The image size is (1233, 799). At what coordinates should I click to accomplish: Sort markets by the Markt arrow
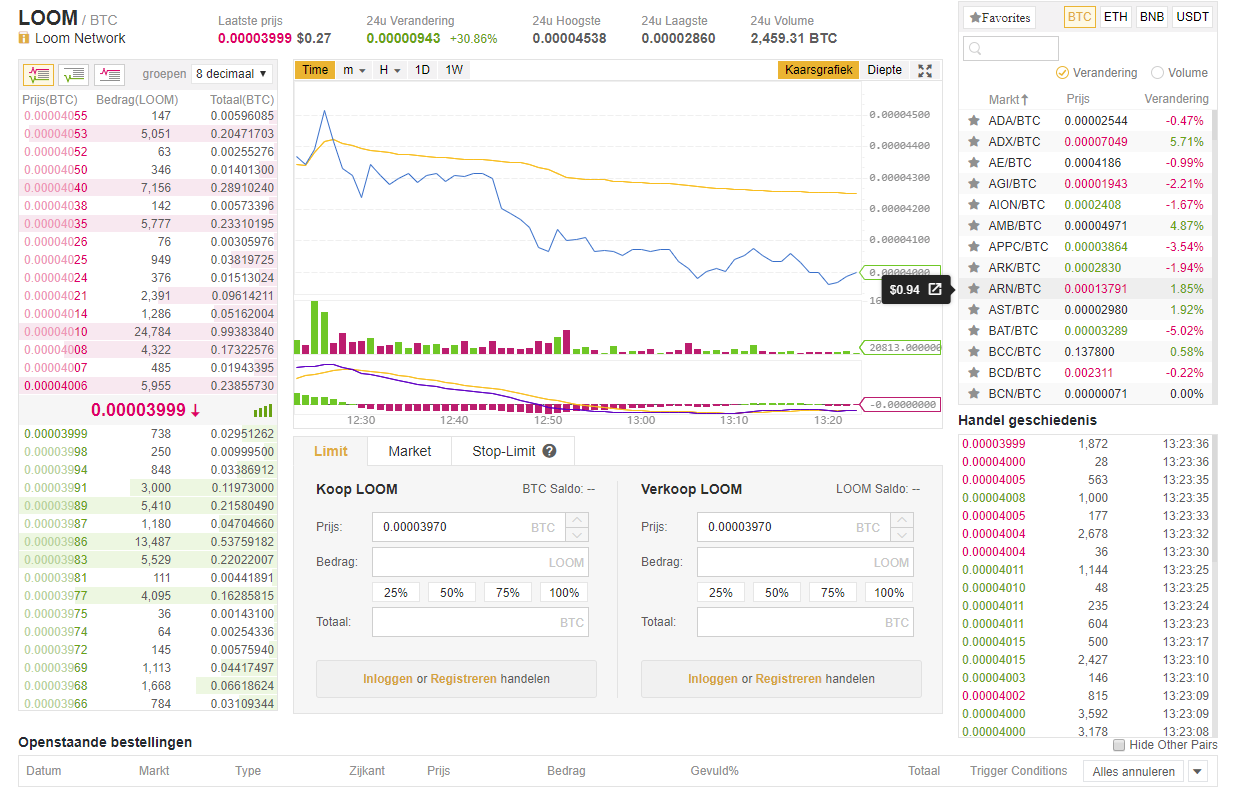[x=1025, y=100]
